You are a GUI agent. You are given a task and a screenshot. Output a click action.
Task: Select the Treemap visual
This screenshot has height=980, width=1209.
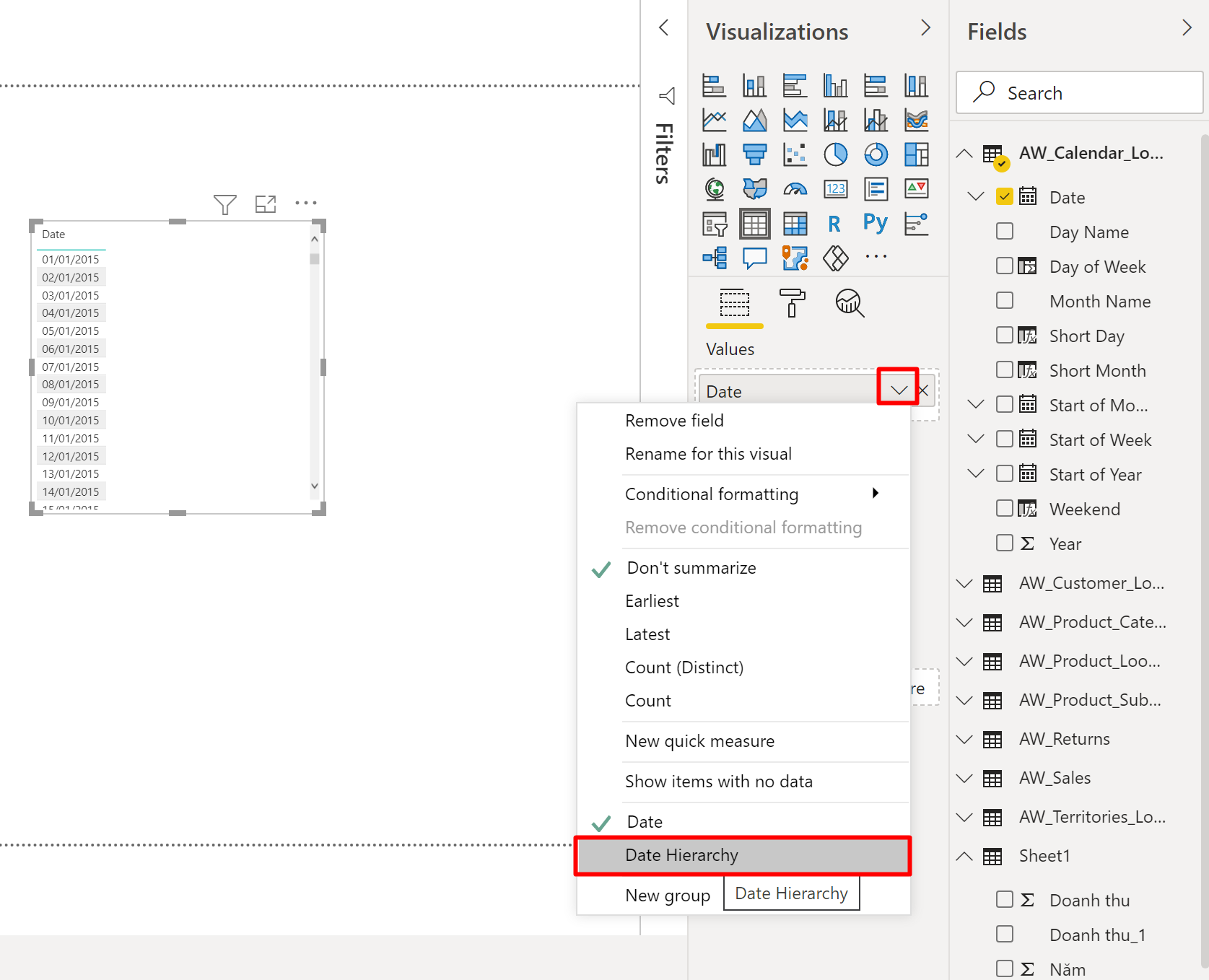pos(916,154)
